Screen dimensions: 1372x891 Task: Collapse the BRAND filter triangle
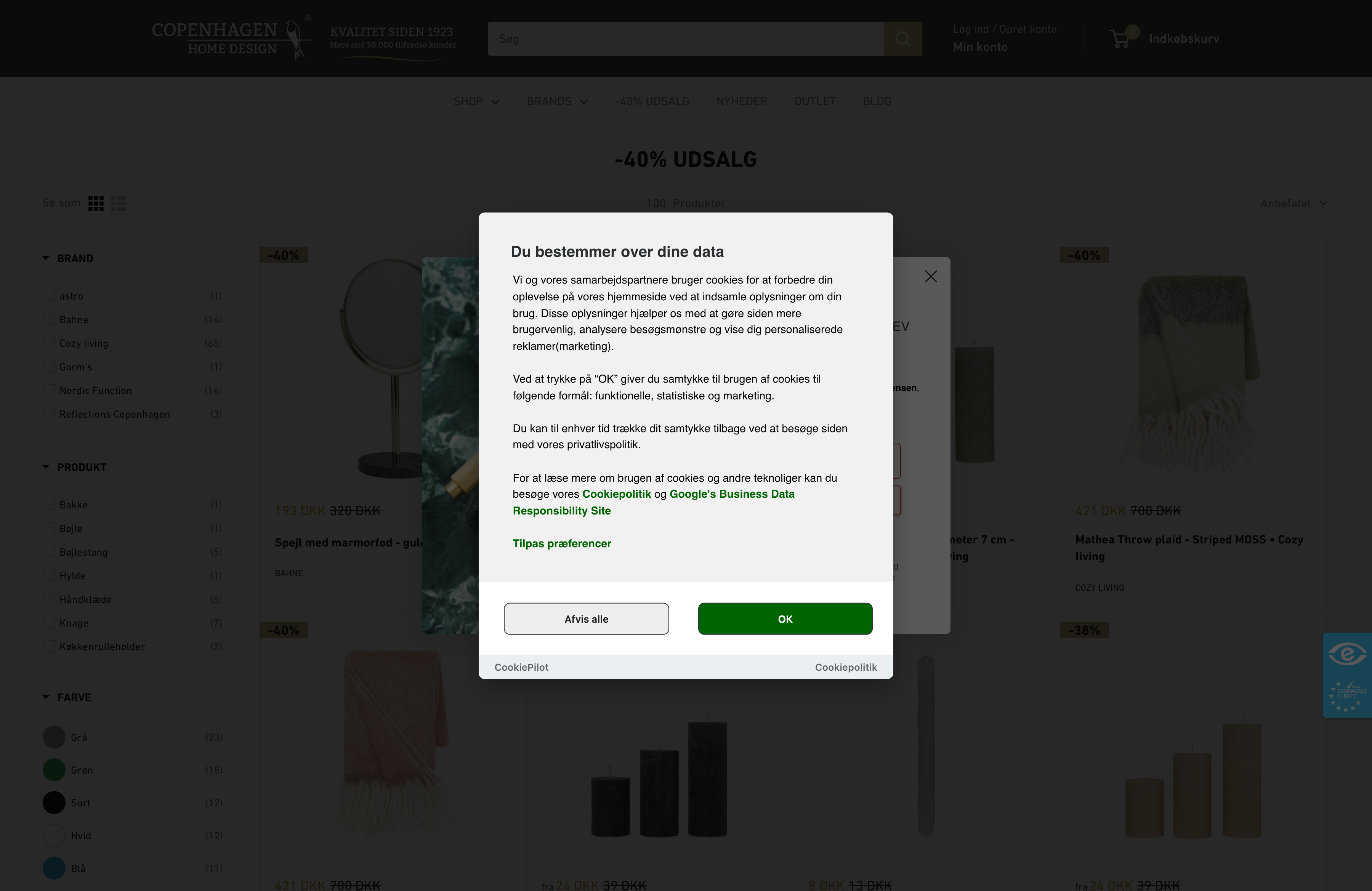tap(45, 258)
